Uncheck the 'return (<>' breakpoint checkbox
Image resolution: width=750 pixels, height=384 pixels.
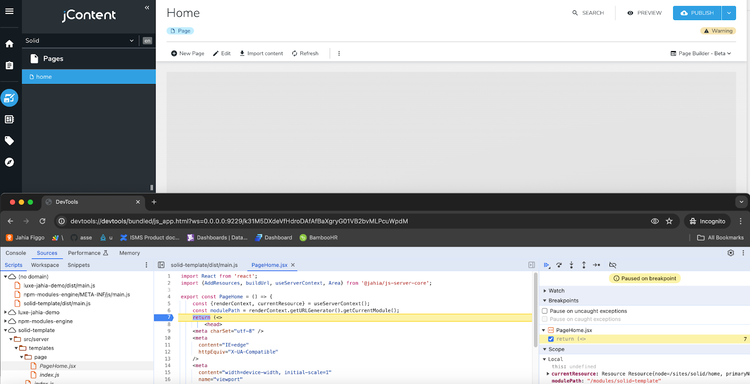pyautogui.click(x=551, y=339)
